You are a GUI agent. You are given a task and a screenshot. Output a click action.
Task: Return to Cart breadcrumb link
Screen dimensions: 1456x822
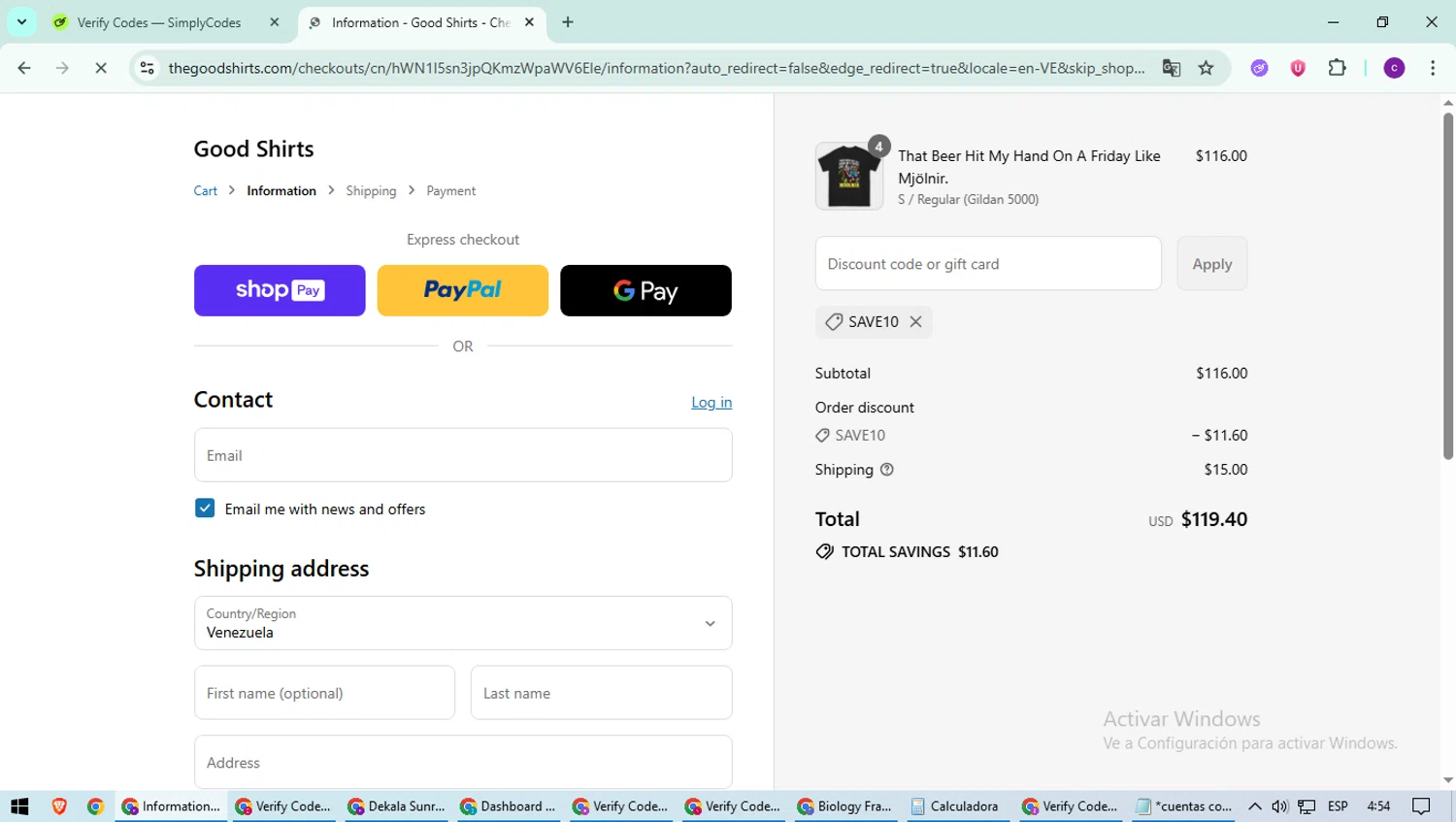coord(206,191)
